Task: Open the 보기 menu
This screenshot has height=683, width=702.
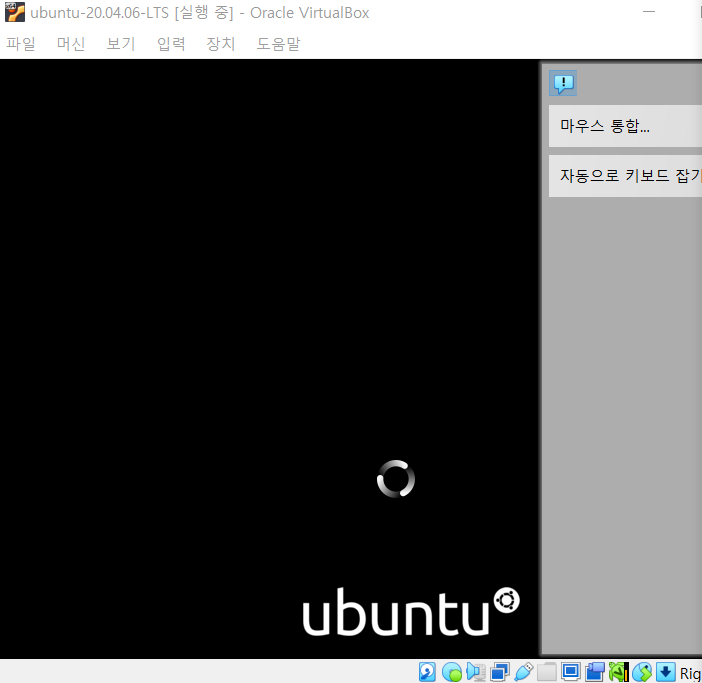Action: 120,44
